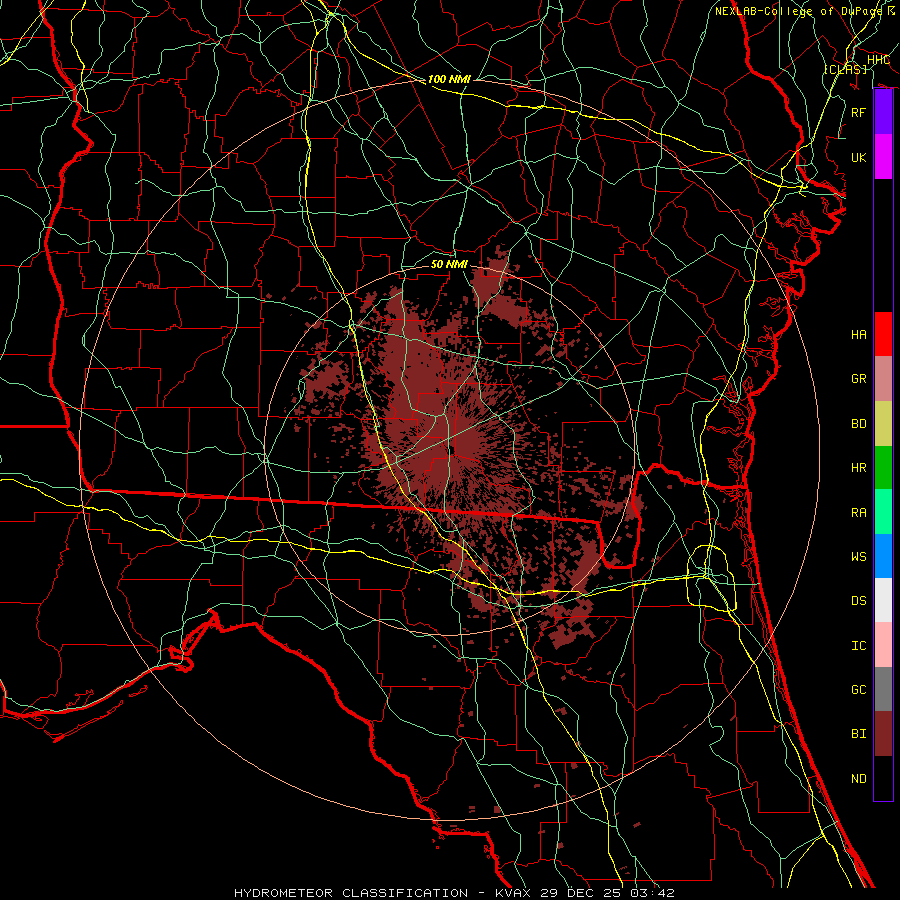Click the HA red legend swatch
Viewport: 900px width, 900px height.
point(883,334)
